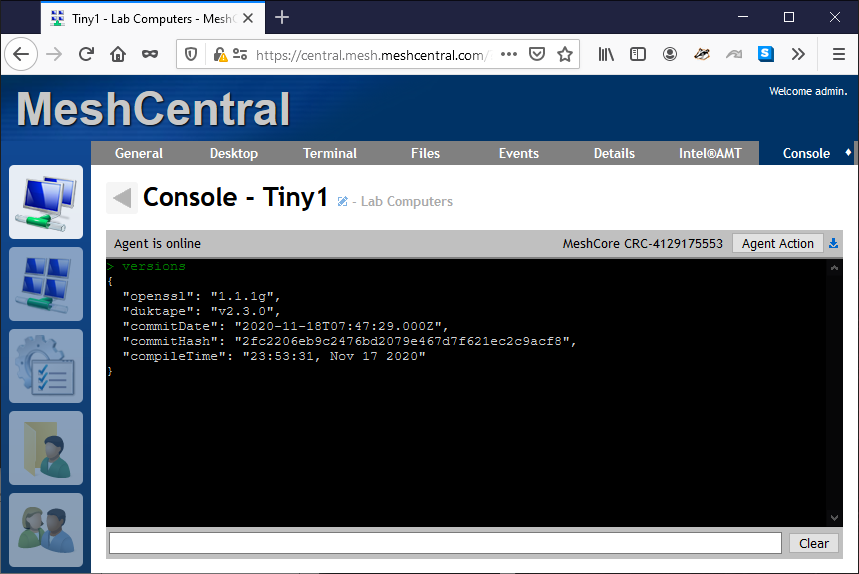Click the MeshCore CRC-4129175553 text
Screen dimensions: 859x574
point(643,244)
